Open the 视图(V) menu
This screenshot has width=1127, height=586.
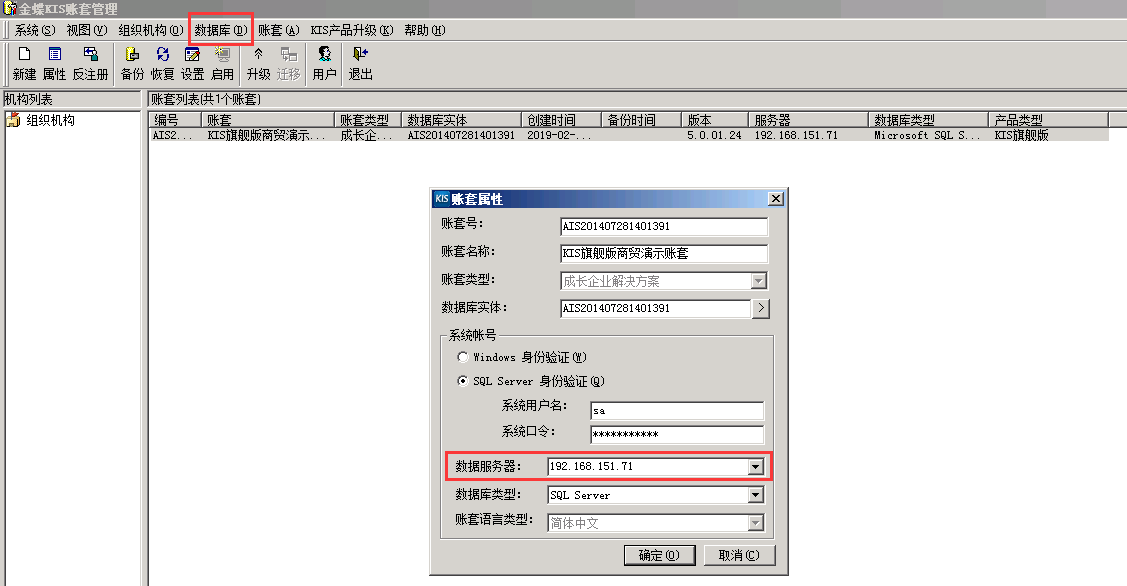pos(86,30)
